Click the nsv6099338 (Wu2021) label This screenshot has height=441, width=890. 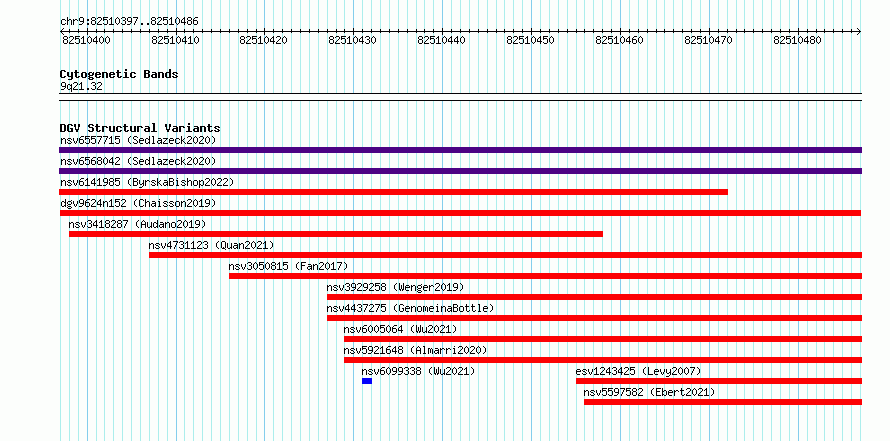(418, 371)
